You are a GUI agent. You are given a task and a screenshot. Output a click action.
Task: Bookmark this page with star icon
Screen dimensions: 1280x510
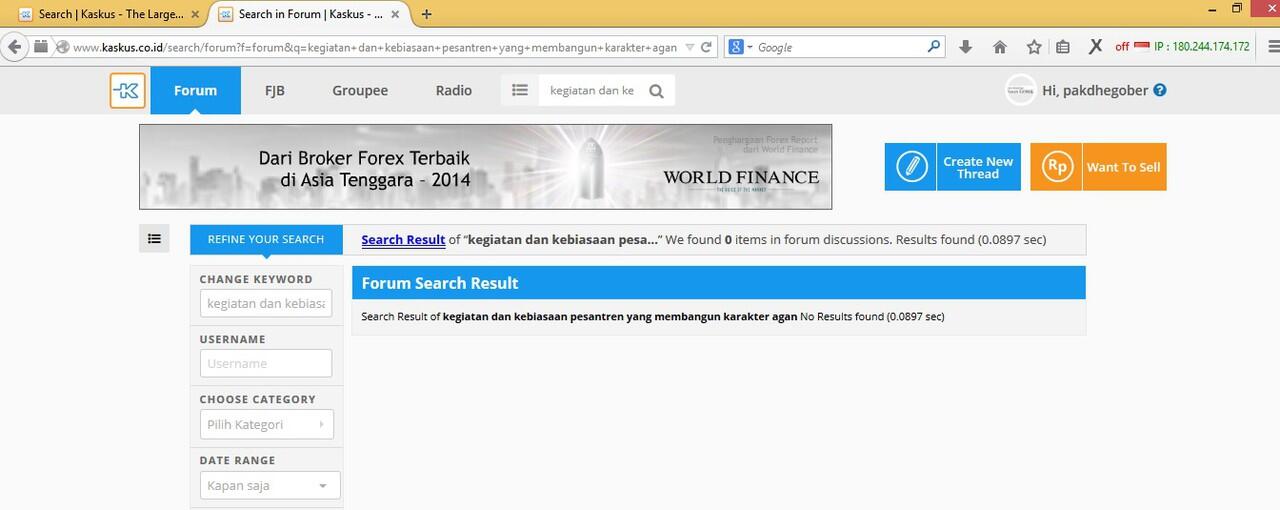pyautogui.click(x=1034, y=47)
